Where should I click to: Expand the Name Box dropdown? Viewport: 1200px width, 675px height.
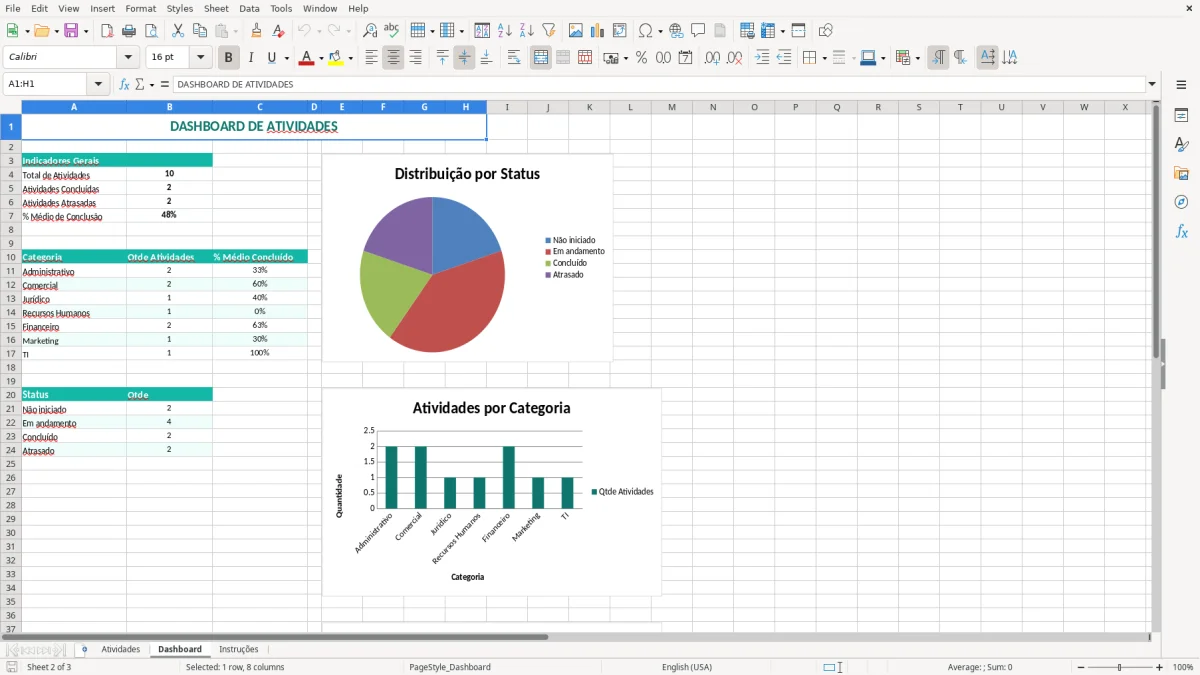click(x=98, y=85)
